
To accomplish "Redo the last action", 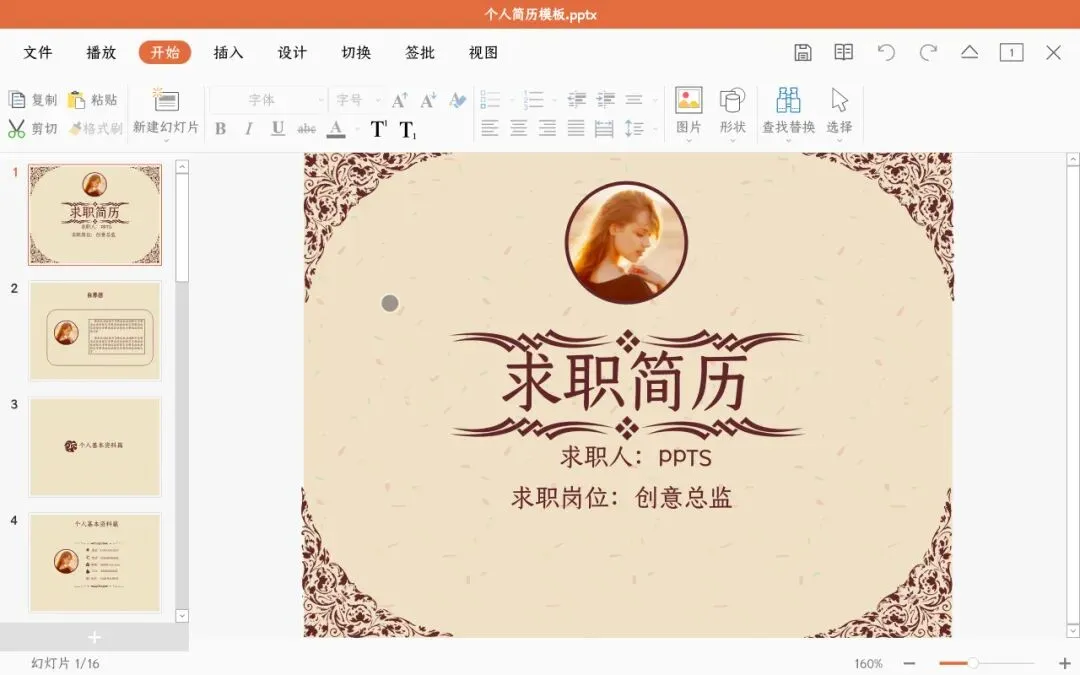I will point(928,52).
